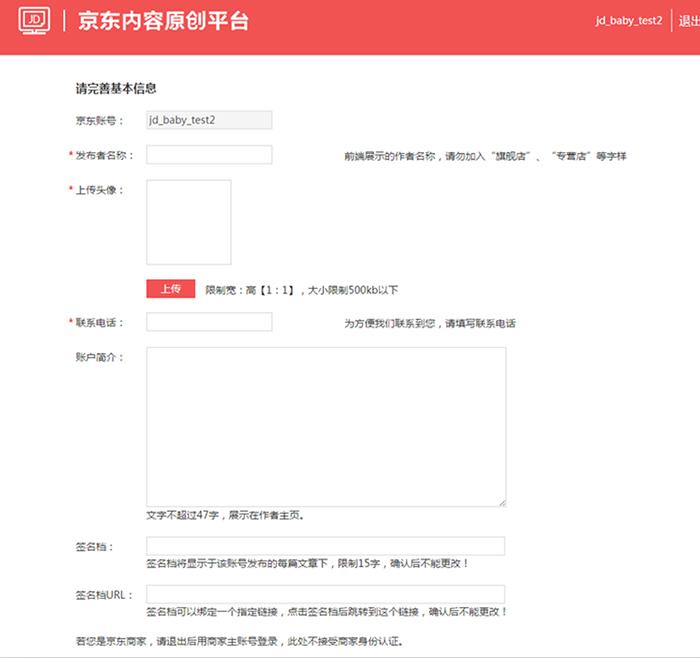Focus the 联系电话 input field
Viewport: 700px width, 658px height.
click(x=209, y=322)
